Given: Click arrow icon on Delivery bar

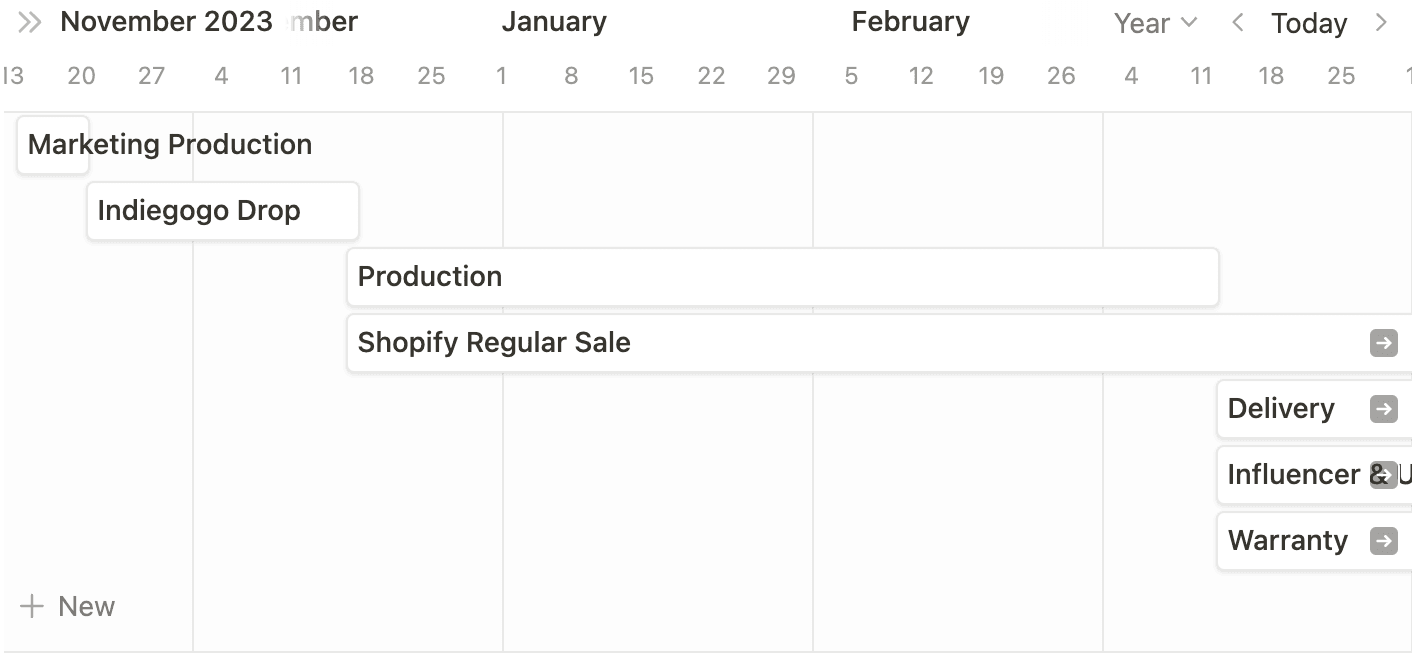Looking at the screenshot, I should click(1383, 409).
